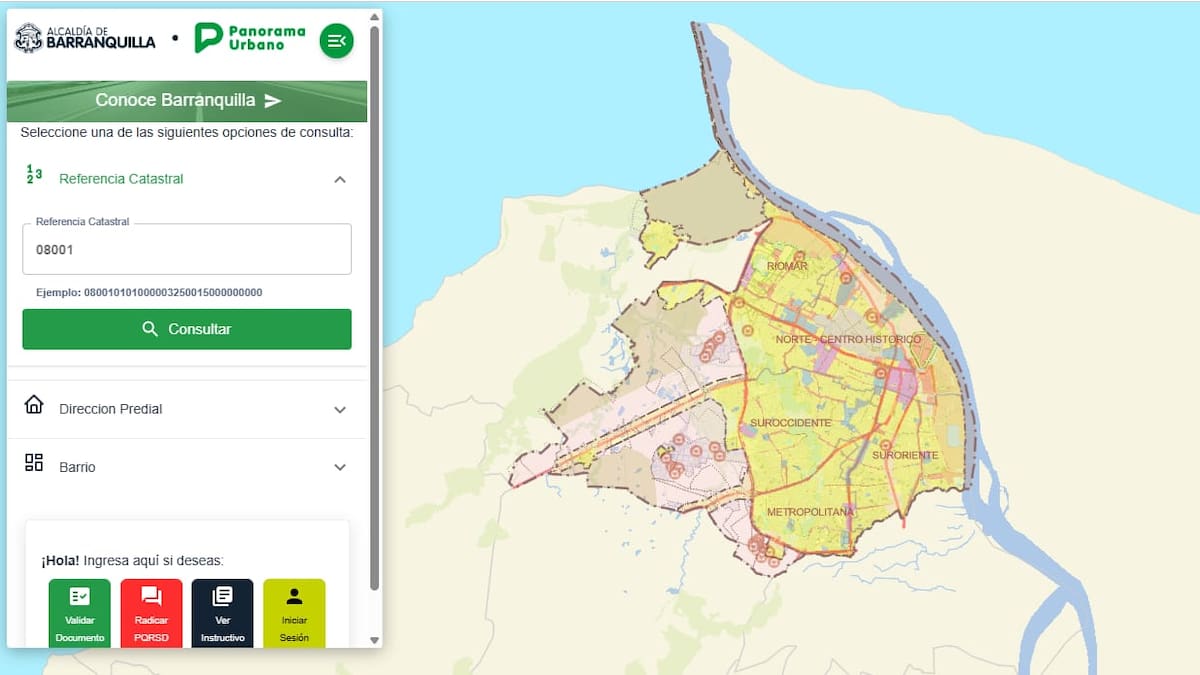
Task: Open Radicar PQRSD red tile
Action: (x=151, y=612)
